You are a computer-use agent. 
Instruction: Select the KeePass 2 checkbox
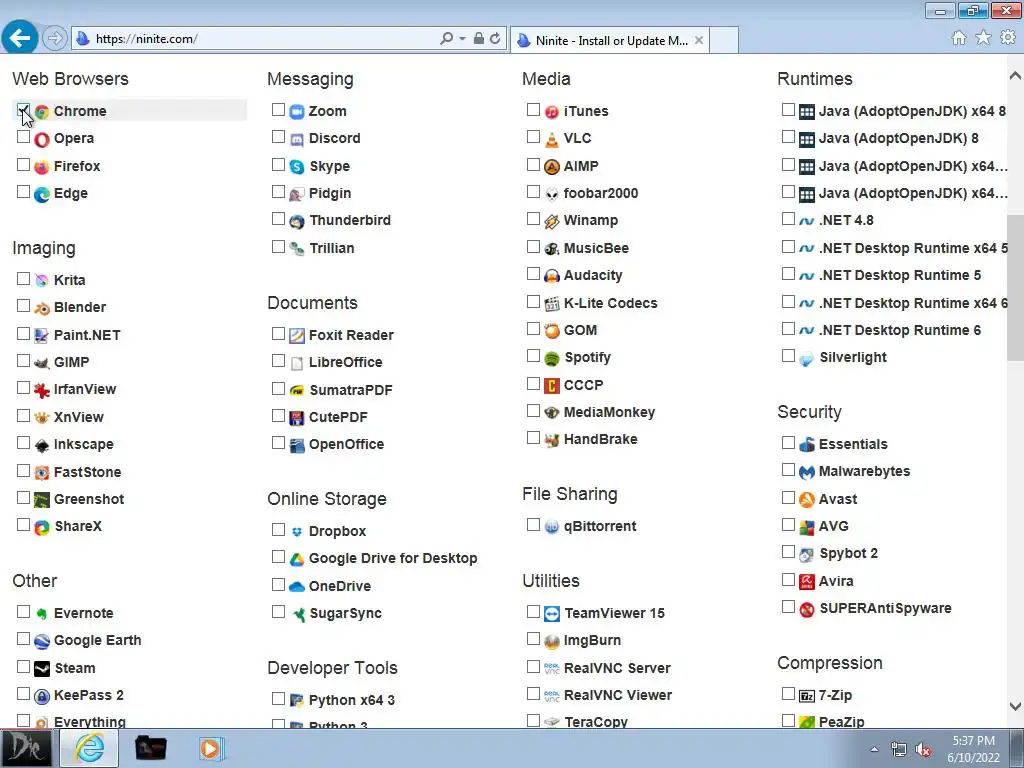click(x=23, y=694)
